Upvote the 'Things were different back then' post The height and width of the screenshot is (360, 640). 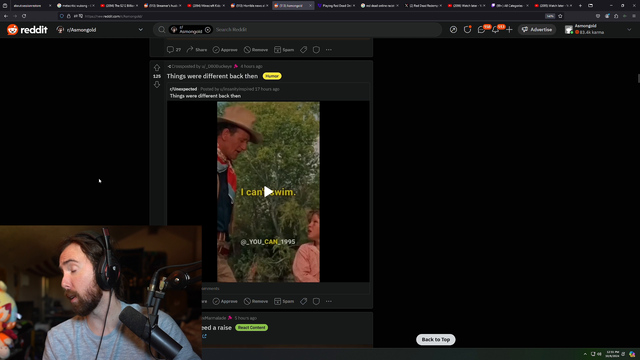(x=157, y=67)
